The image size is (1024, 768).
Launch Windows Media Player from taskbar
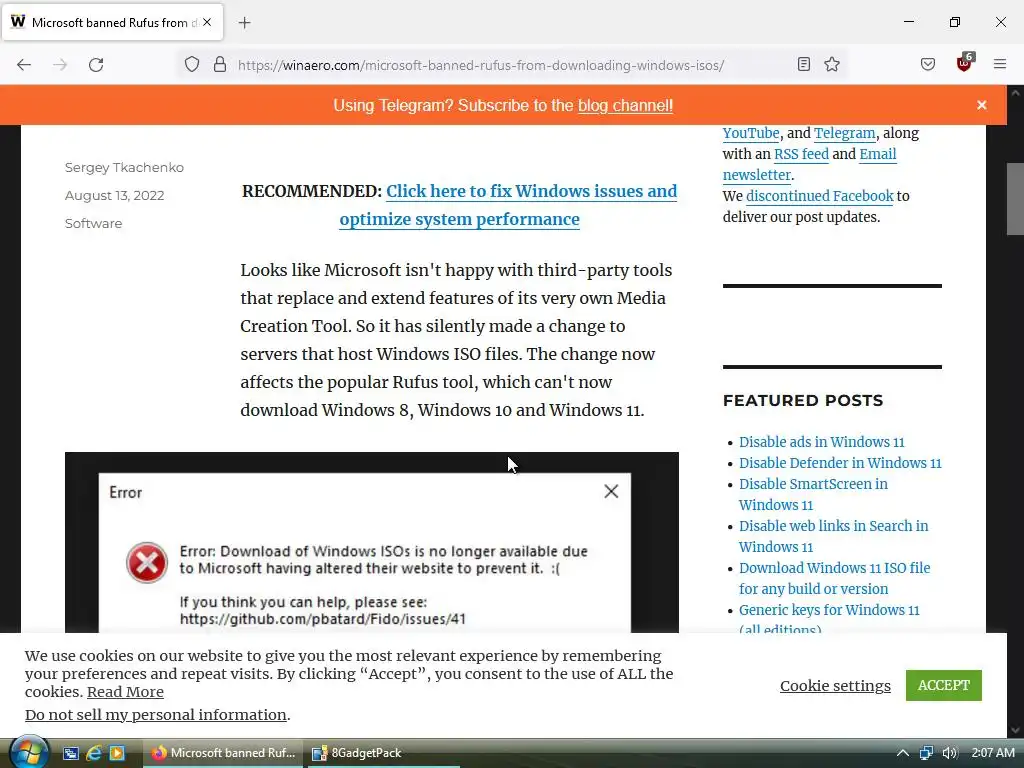[117, 753]
